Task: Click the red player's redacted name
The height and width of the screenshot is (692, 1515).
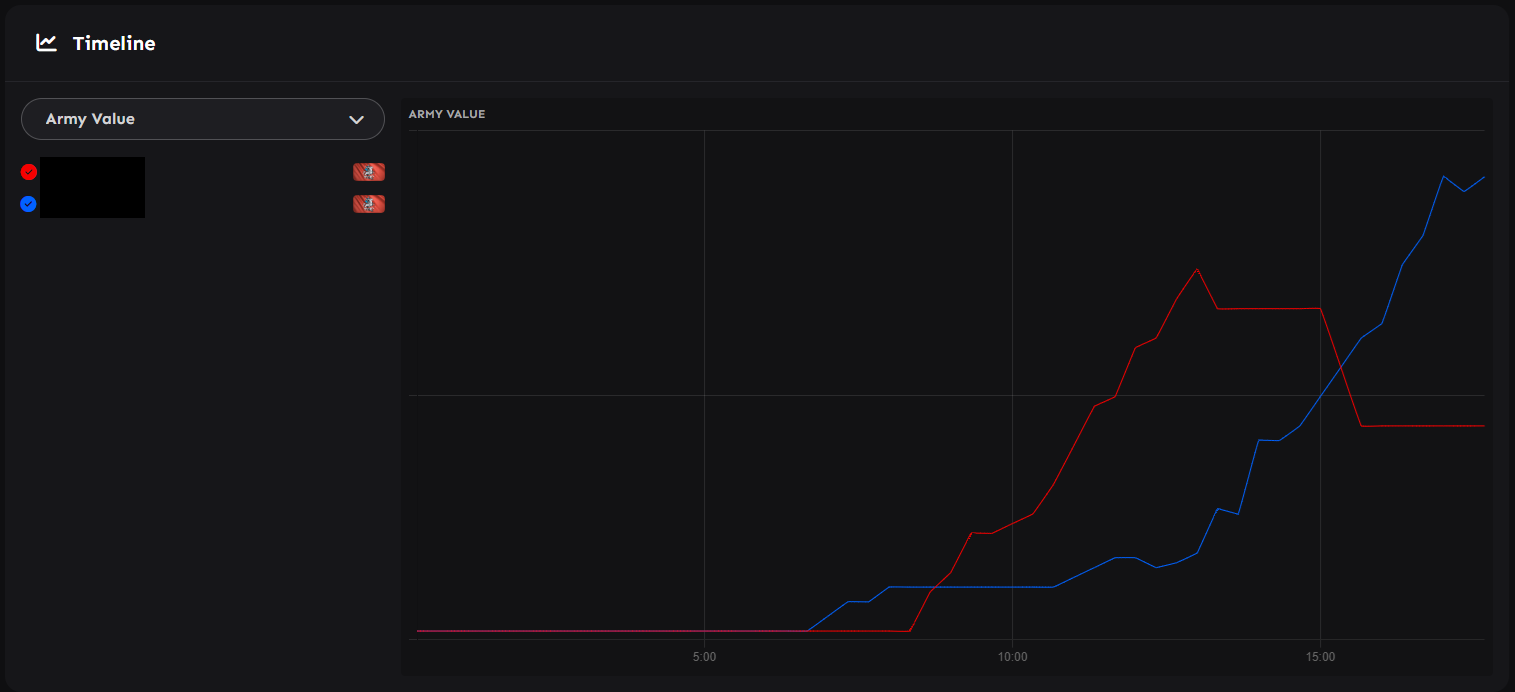Action: click(92, 172)
